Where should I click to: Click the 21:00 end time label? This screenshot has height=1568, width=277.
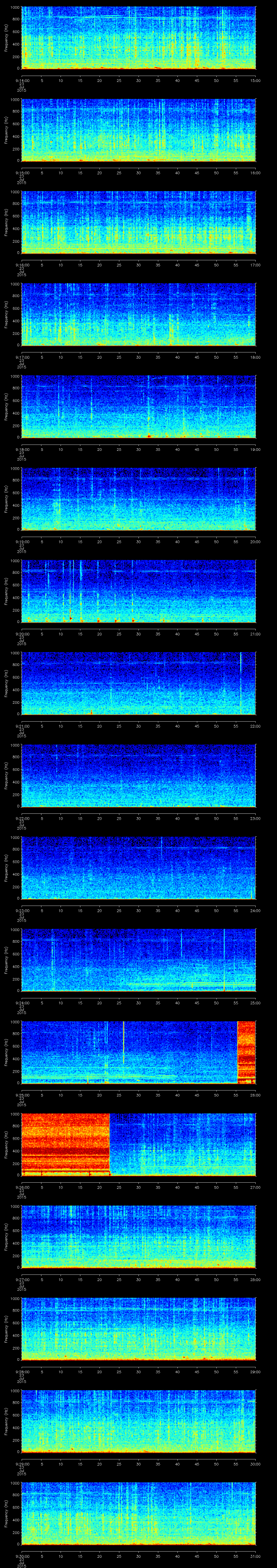[256, 634]
